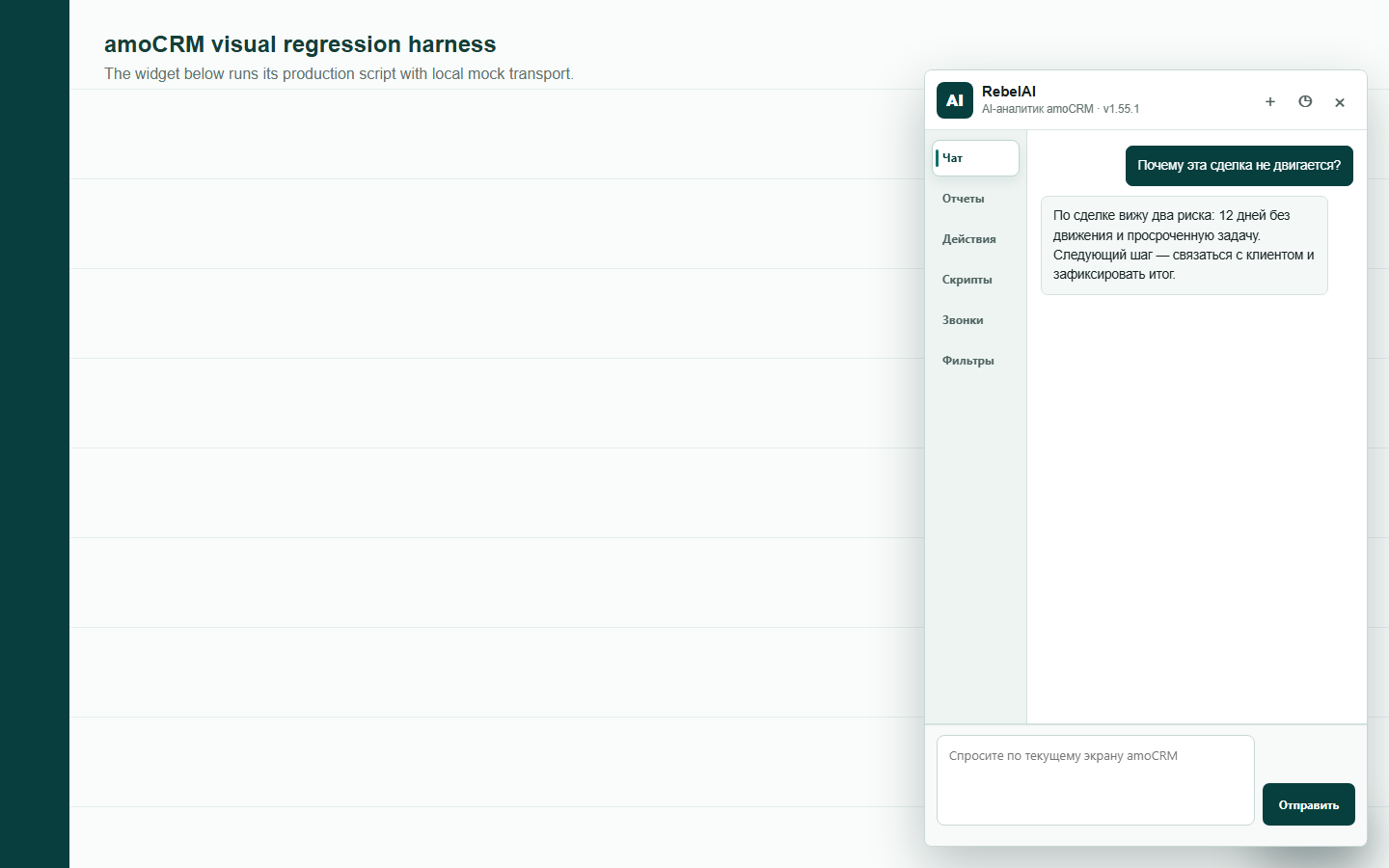Select the Действия tab

(975, 239)
